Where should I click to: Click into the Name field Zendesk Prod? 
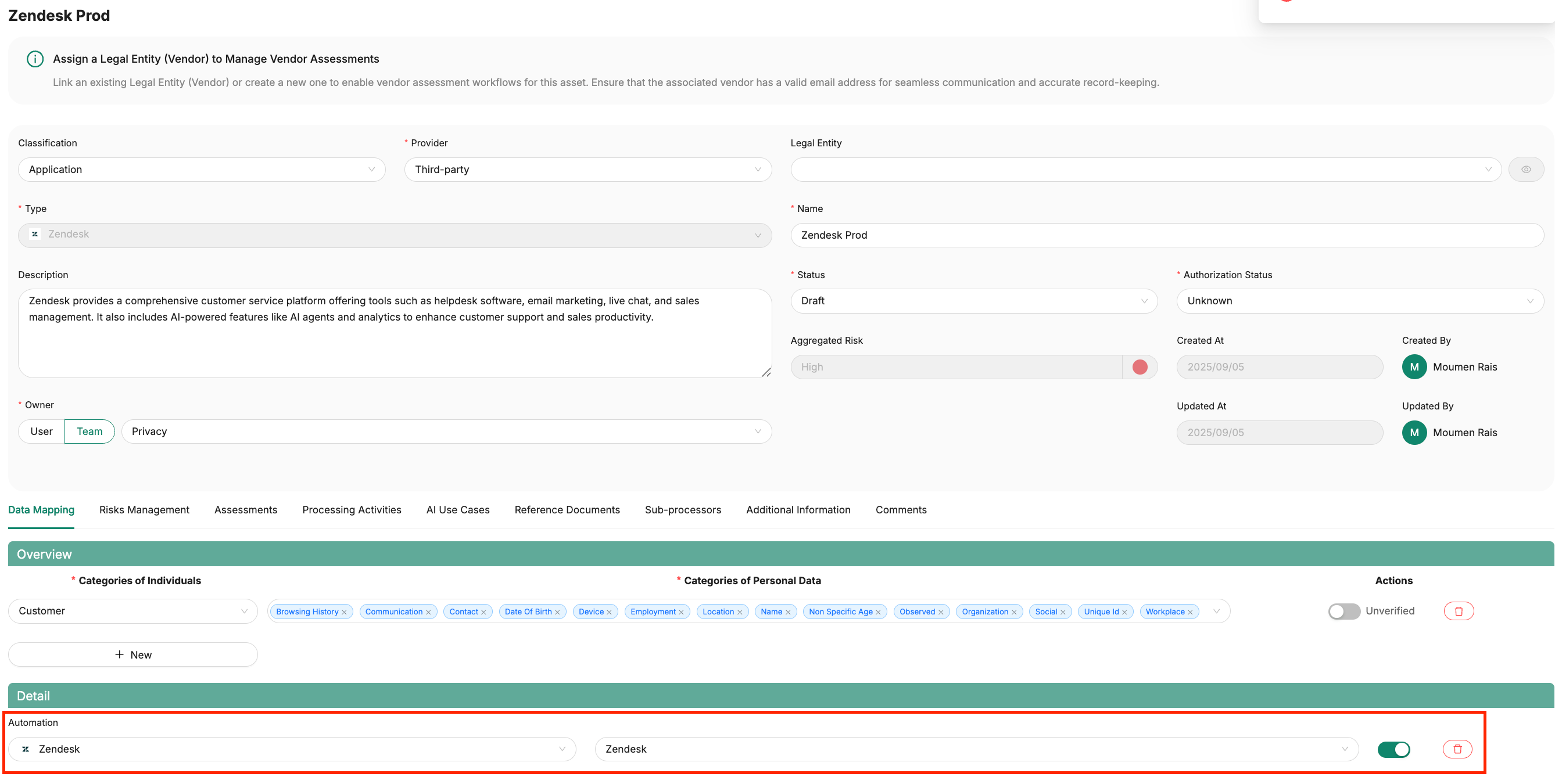(1167, 235)
